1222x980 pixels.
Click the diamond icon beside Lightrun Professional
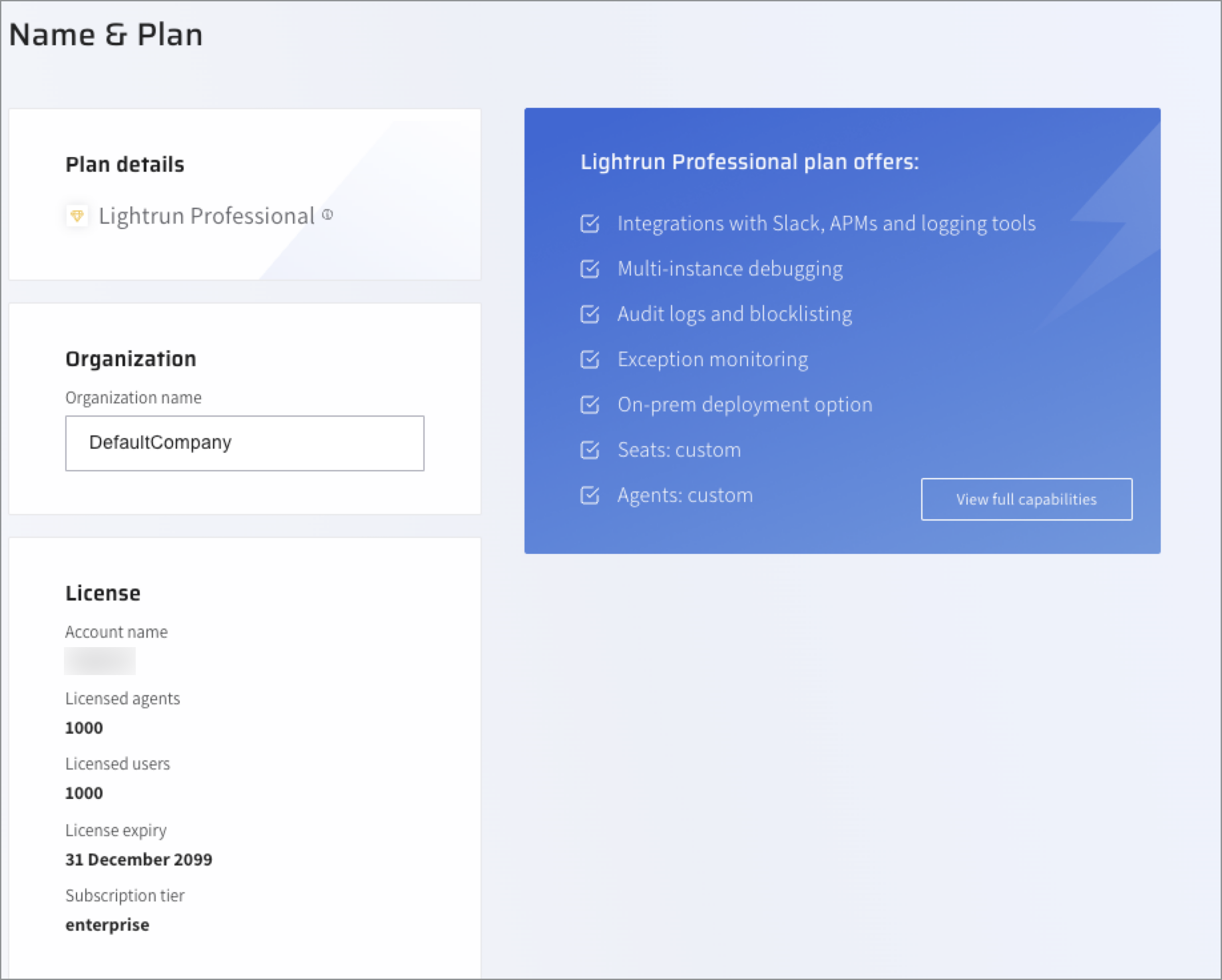[x=77, y=216]
